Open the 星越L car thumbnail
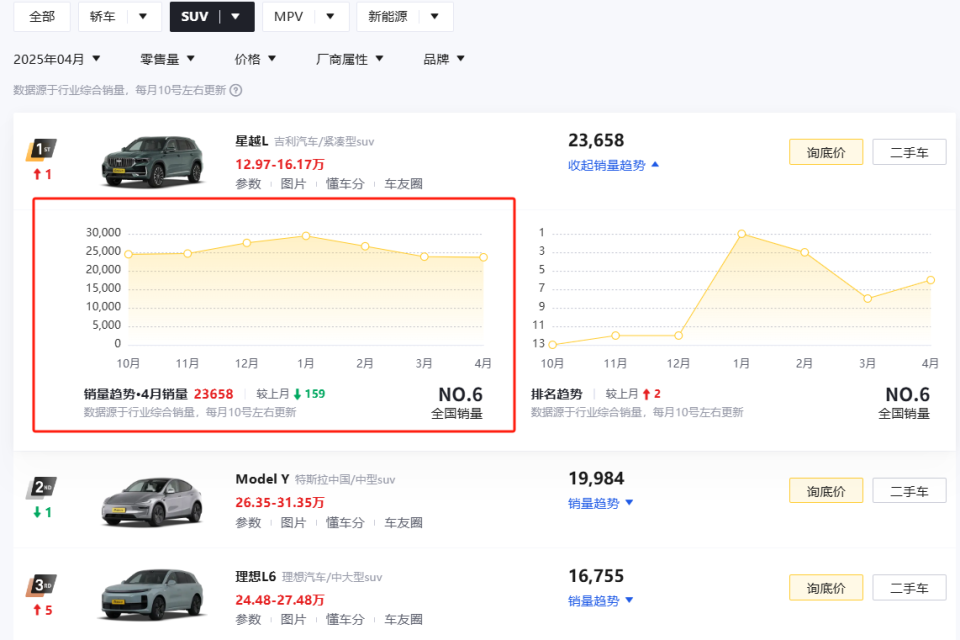 (152, 161)
